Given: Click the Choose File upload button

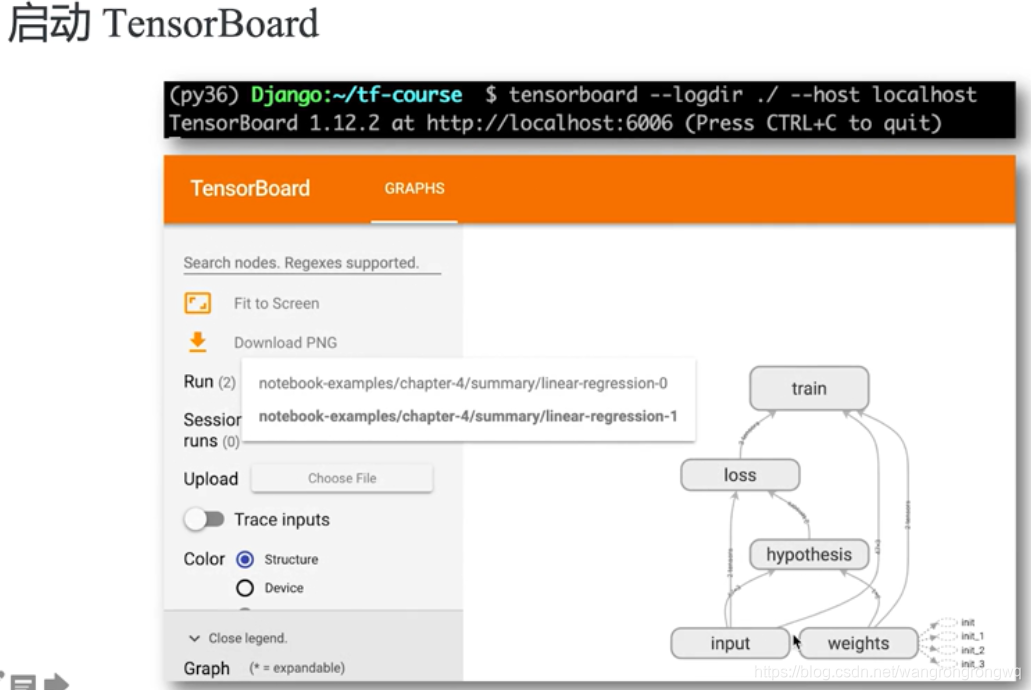Looking at the screenshot, I should click(x=342, y=478).
